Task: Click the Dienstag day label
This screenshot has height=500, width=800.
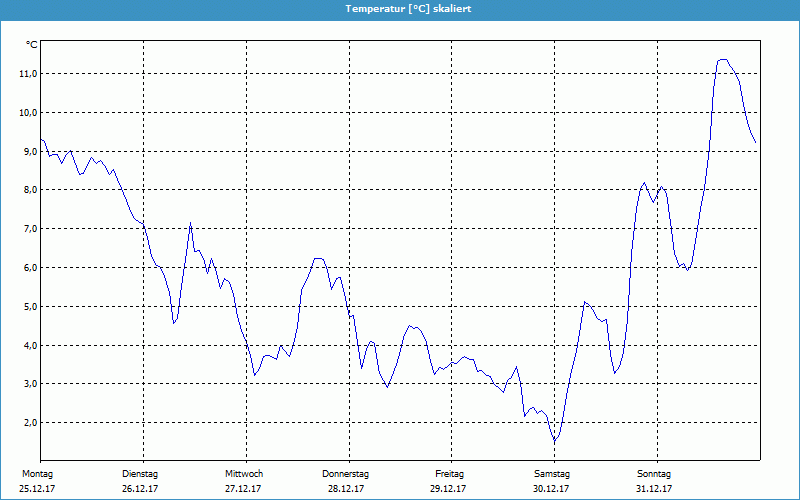Action: pos(140,474)
